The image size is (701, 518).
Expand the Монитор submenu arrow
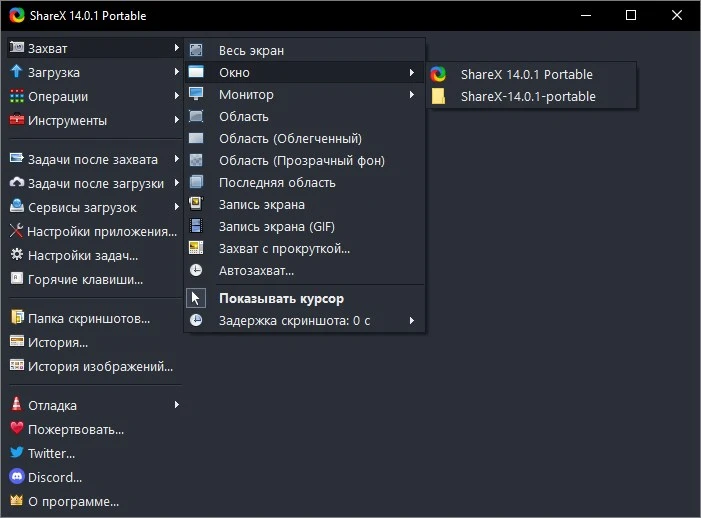click(x=411, y=95)
